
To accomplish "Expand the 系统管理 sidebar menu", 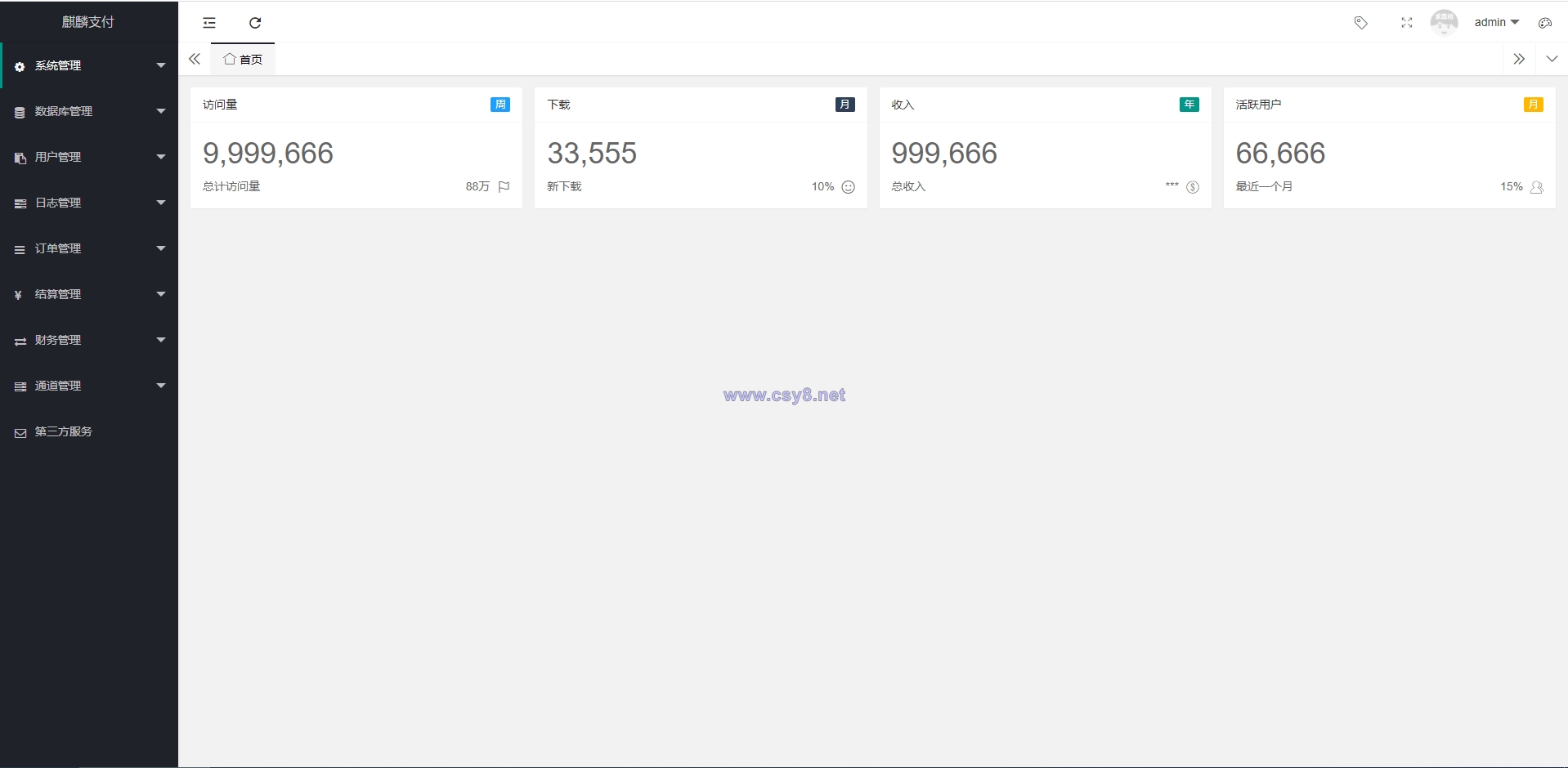I will (89, 65).
